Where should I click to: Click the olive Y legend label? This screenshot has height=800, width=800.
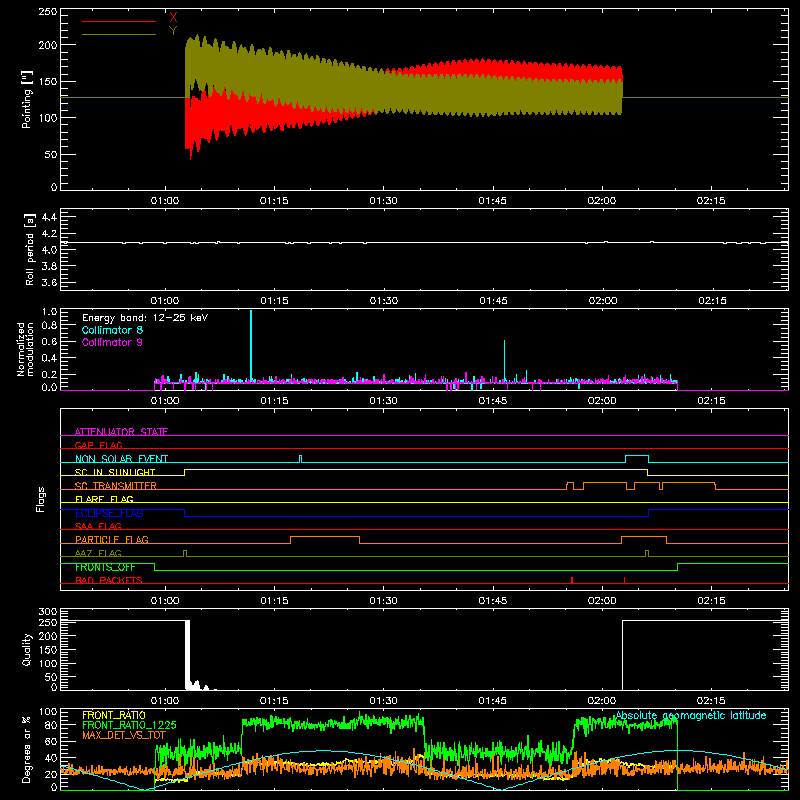[x=173, y=31]
